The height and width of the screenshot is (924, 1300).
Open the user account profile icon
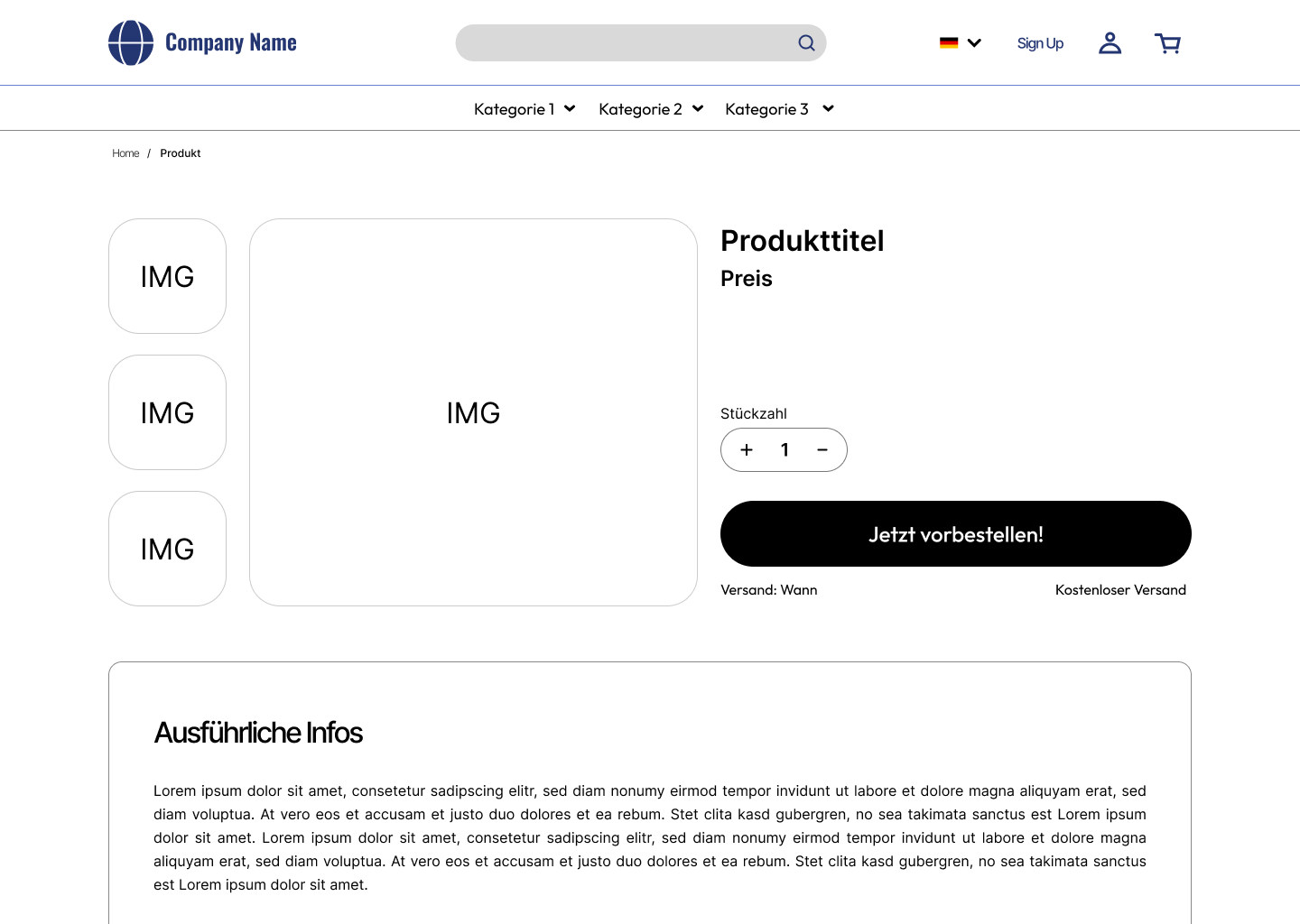click(1110, 43)
